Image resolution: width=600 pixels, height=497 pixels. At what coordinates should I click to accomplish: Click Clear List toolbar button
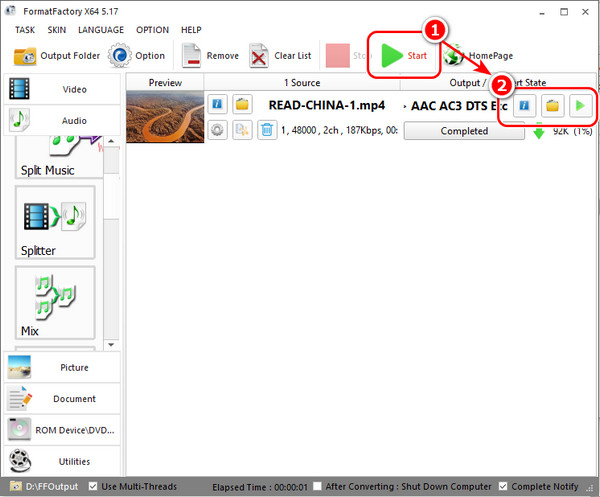(x=280, y=56)
